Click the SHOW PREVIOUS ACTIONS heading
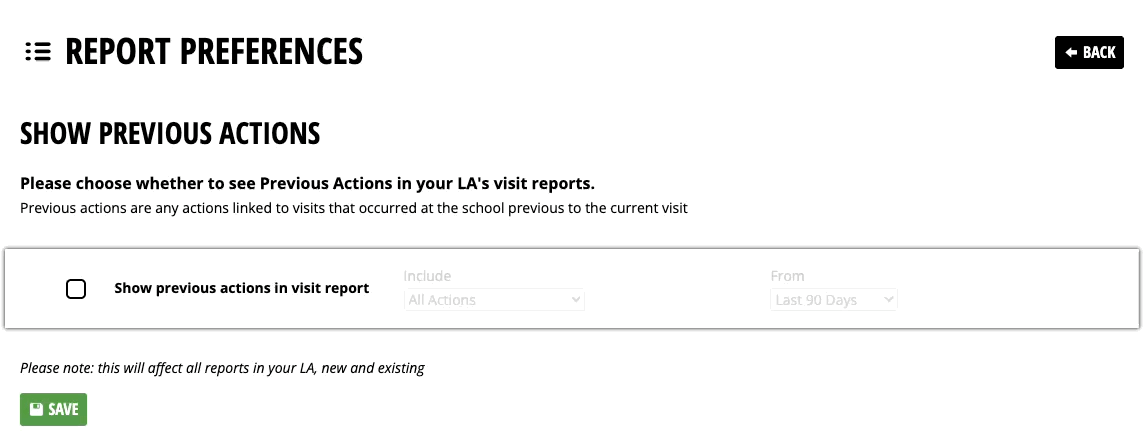The width and height of the screenshot is (1148, 444). click(x=170, y=134)
